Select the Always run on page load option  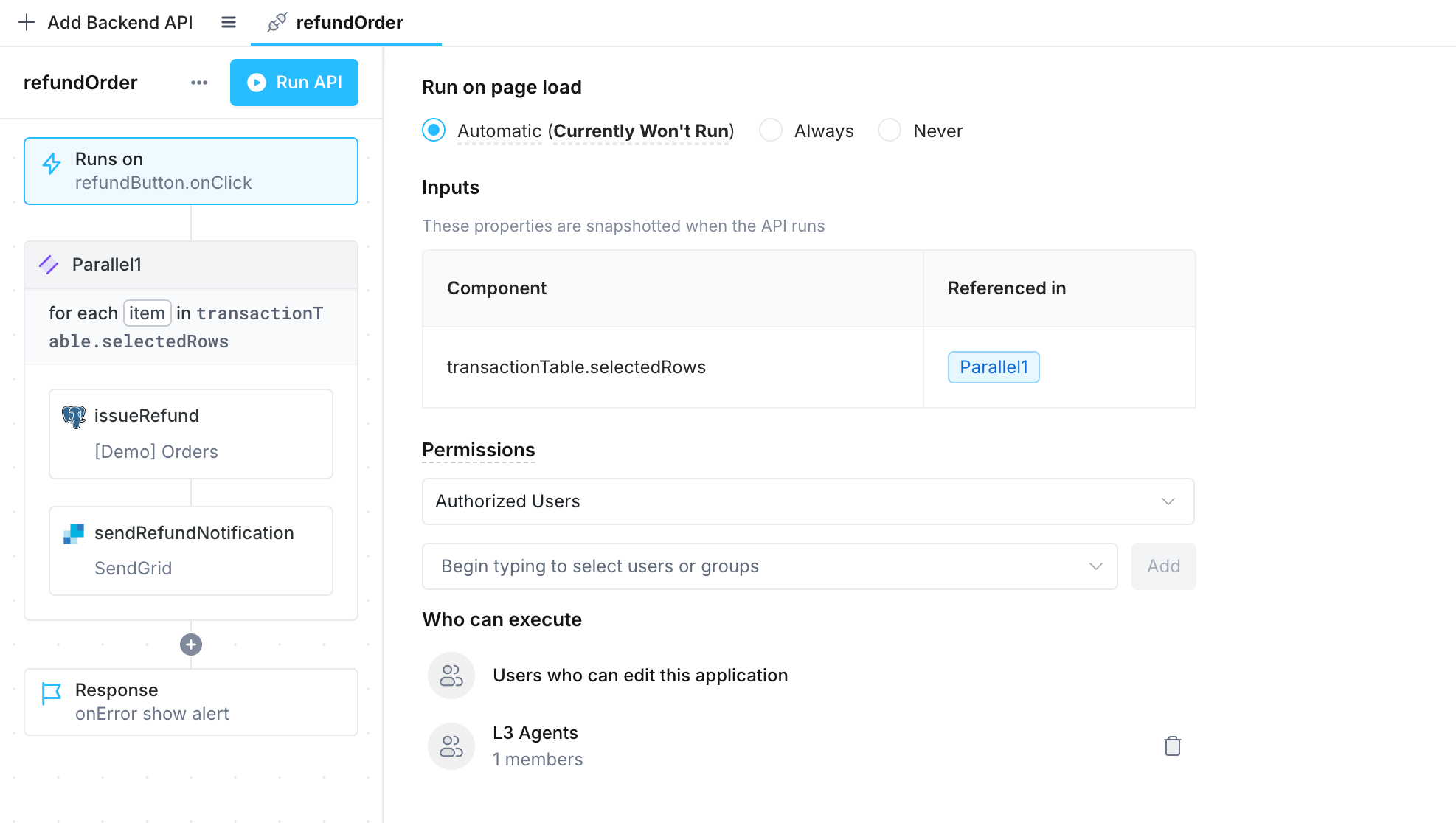tap(771, 130)
